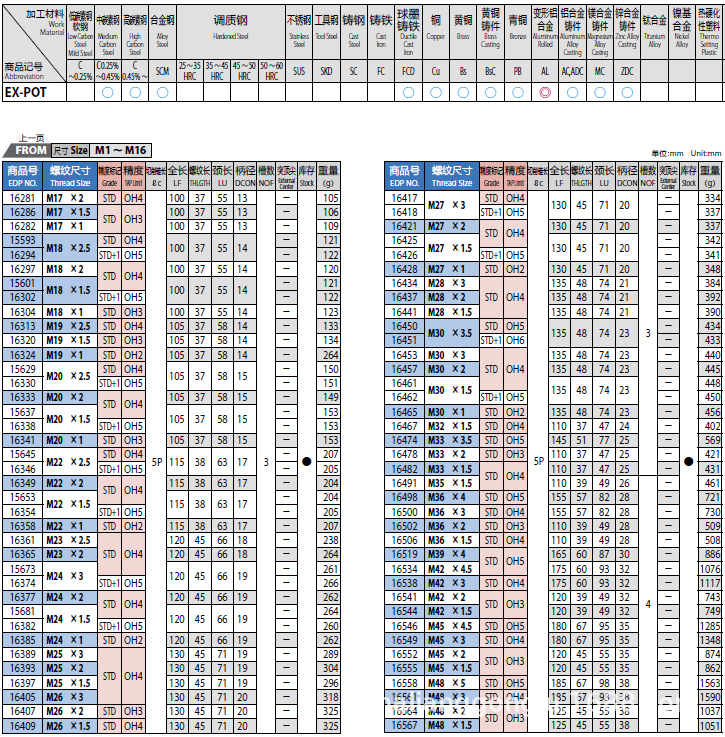Click the EX-POT product label
Viewport: 725px width, 737px height.
(x=26, y=93)
